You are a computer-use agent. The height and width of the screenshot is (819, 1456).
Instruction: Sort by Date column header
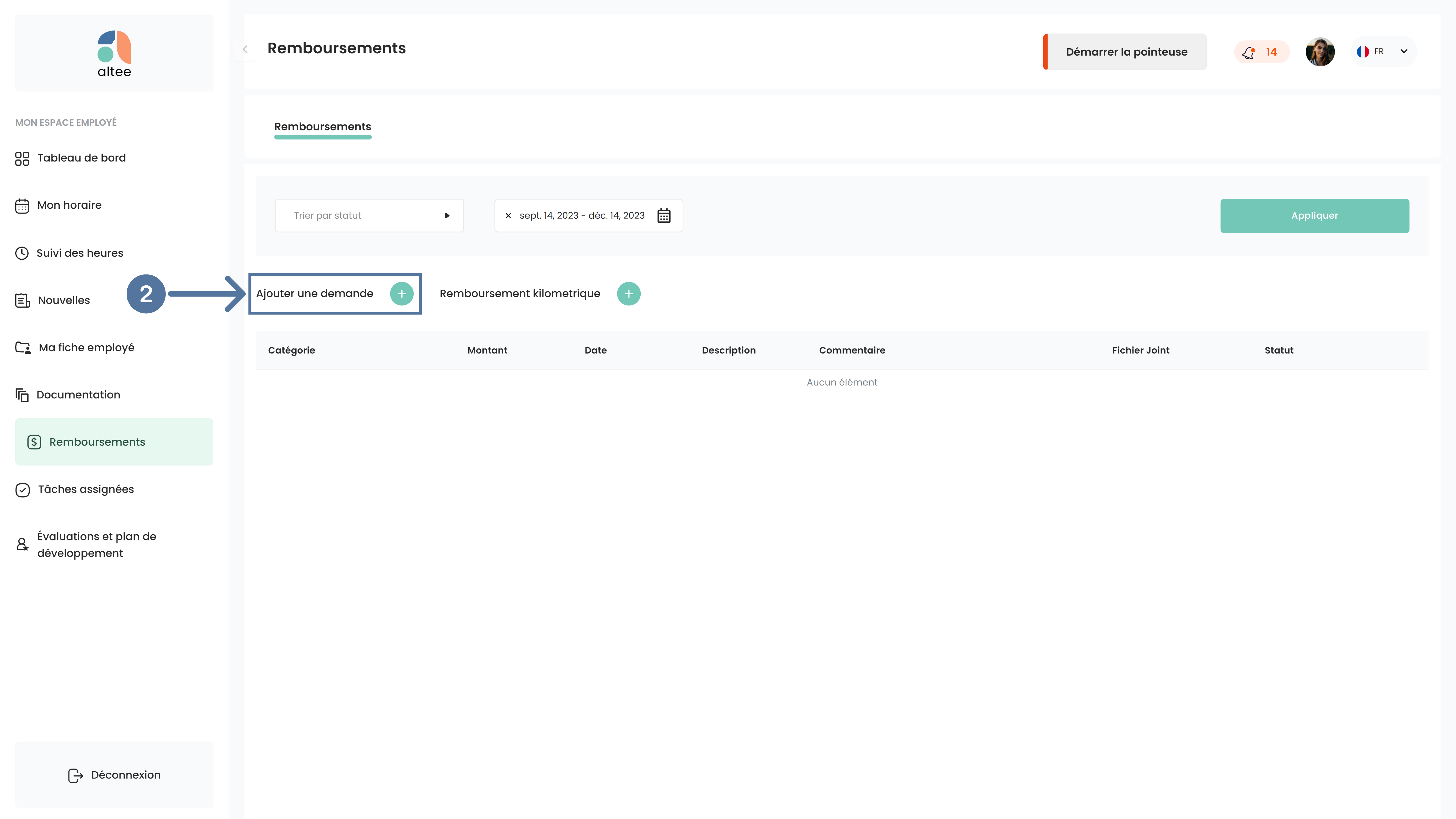pos(596,350)
